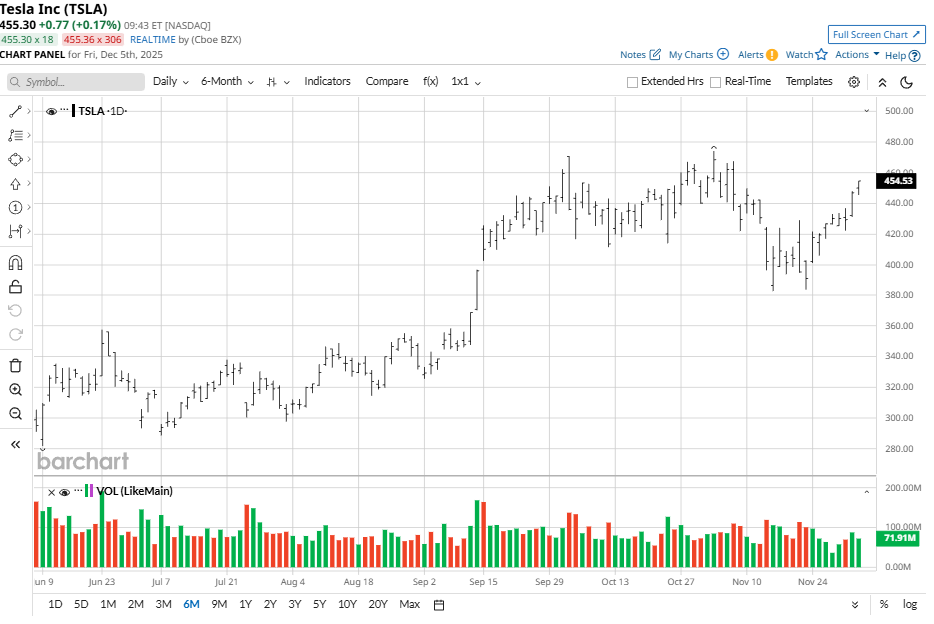Pick the numbered label tool
934x624 pixels.
pyautogui.click(x=15, y=208)
